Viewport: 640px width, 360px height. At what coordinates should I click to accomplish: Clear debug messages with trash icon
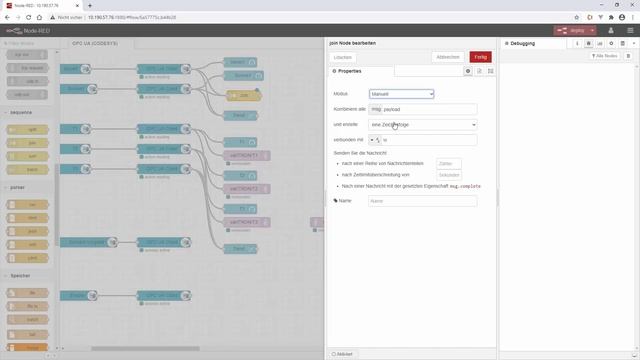coord(629,56)
